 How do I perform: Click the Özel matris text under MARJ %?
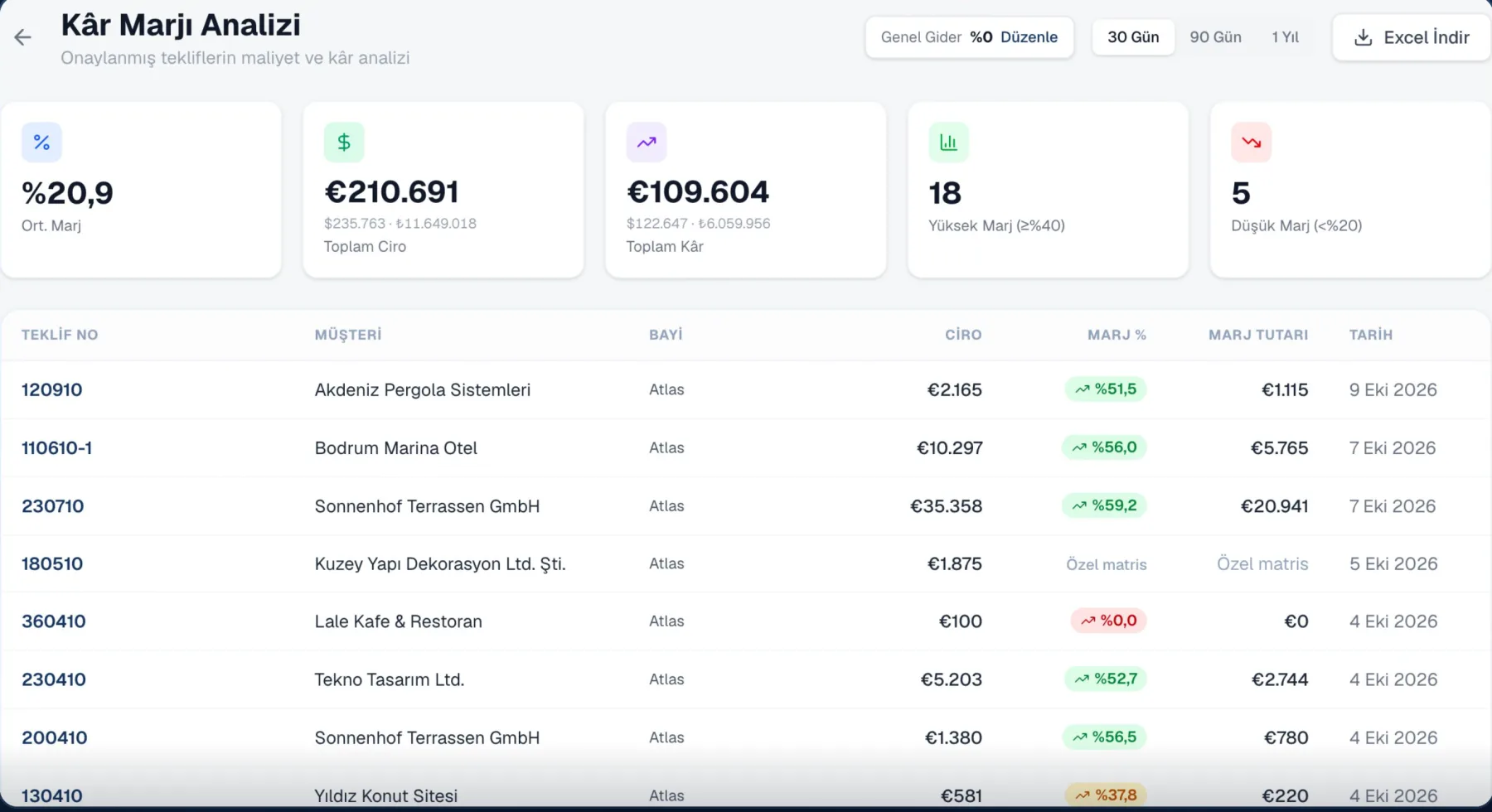click(x=1107, y=564)
